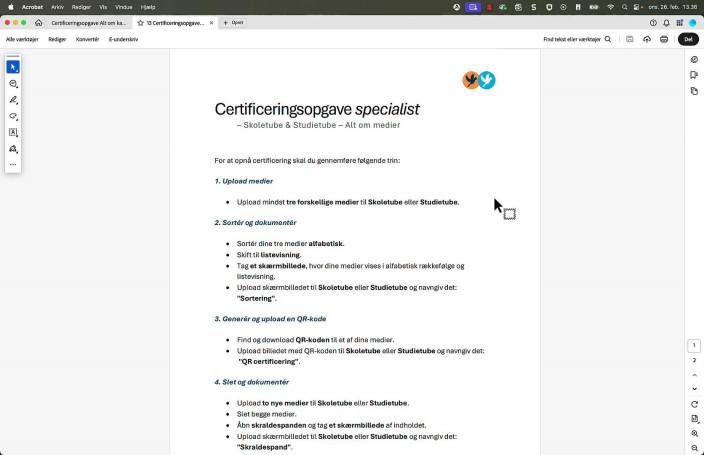Viewport: 704px width, 455px height.
Task: Click the page number 1 field
Action: [694, 346]
